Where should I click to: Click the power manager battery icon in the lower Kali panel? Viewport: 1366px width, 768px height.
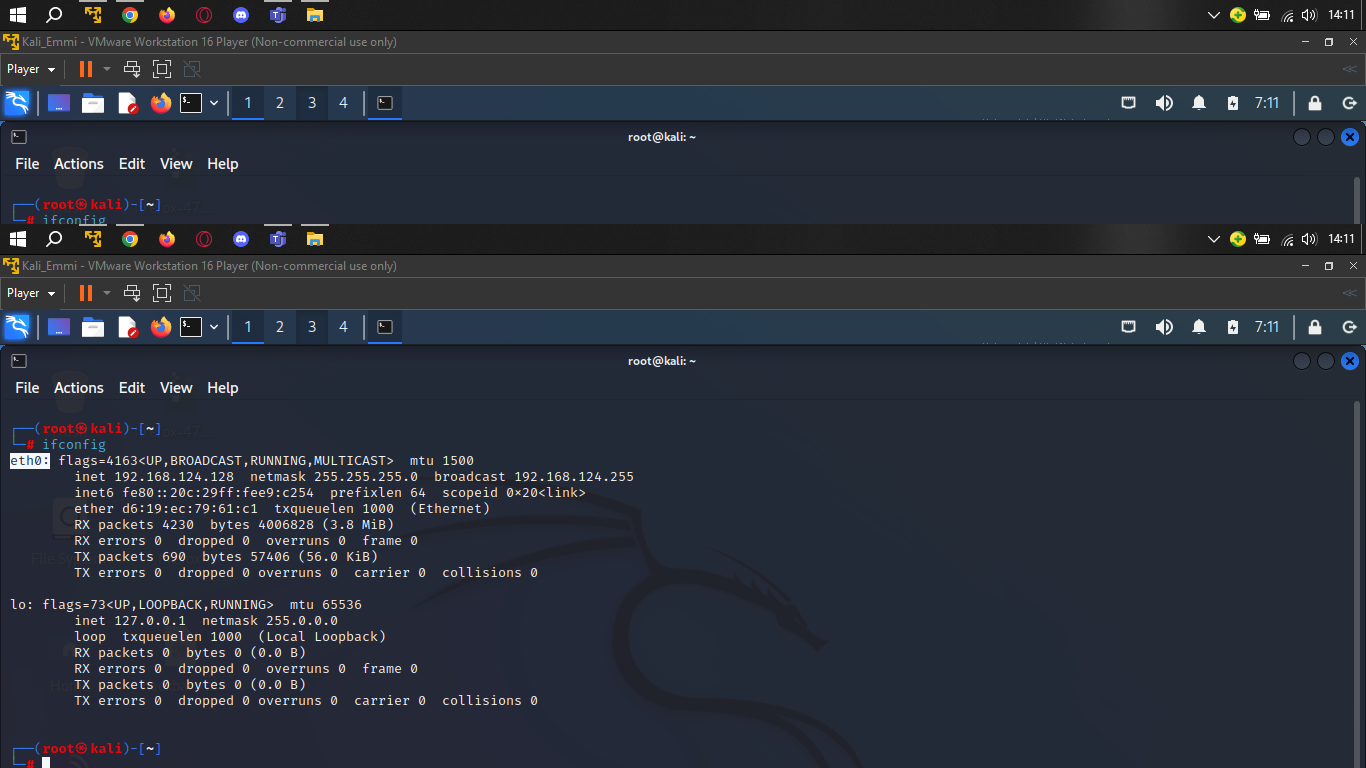(1233, 327)
